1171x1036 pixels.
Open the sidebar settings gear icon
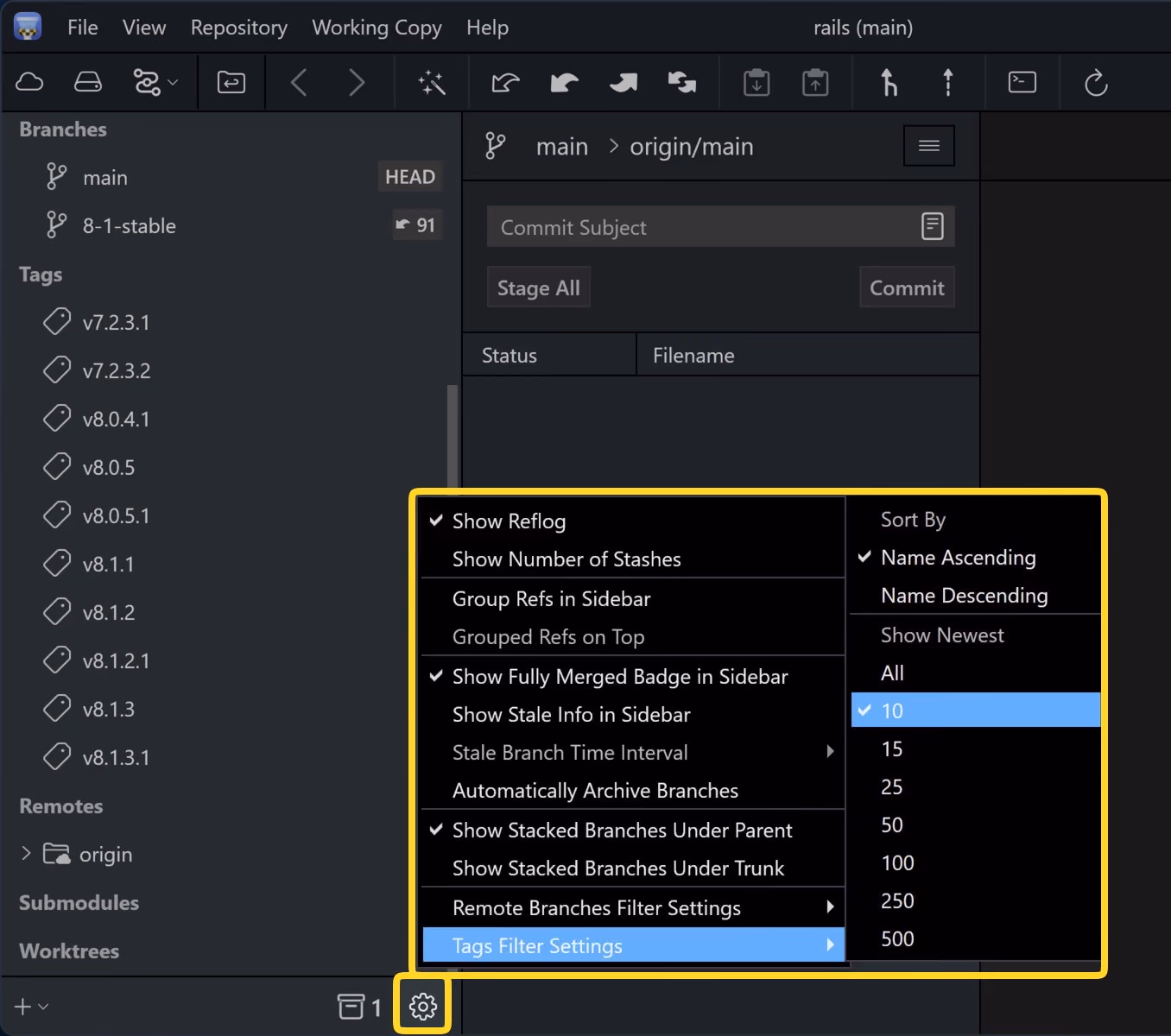point(422,1006)
